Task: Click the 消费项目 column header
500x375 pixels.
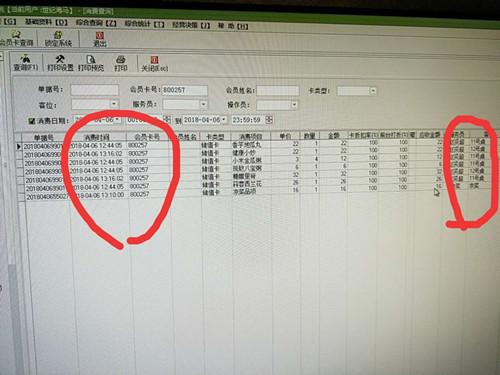Action: click(251, 136)
